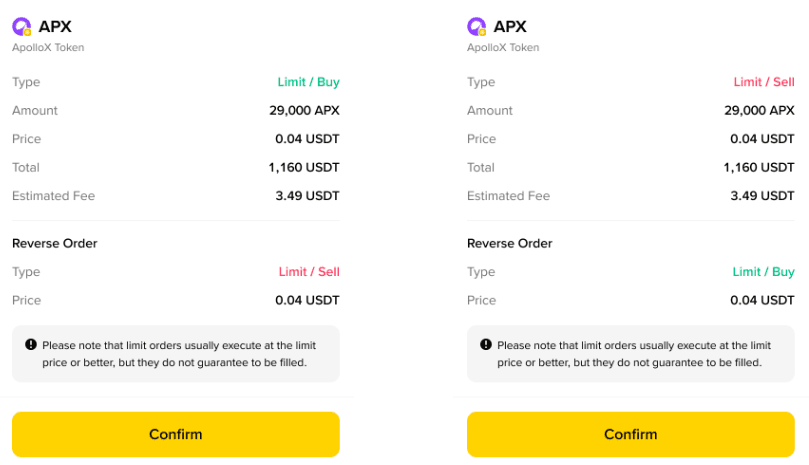Click the left Reverse Order heading

(x=55, y=244)
